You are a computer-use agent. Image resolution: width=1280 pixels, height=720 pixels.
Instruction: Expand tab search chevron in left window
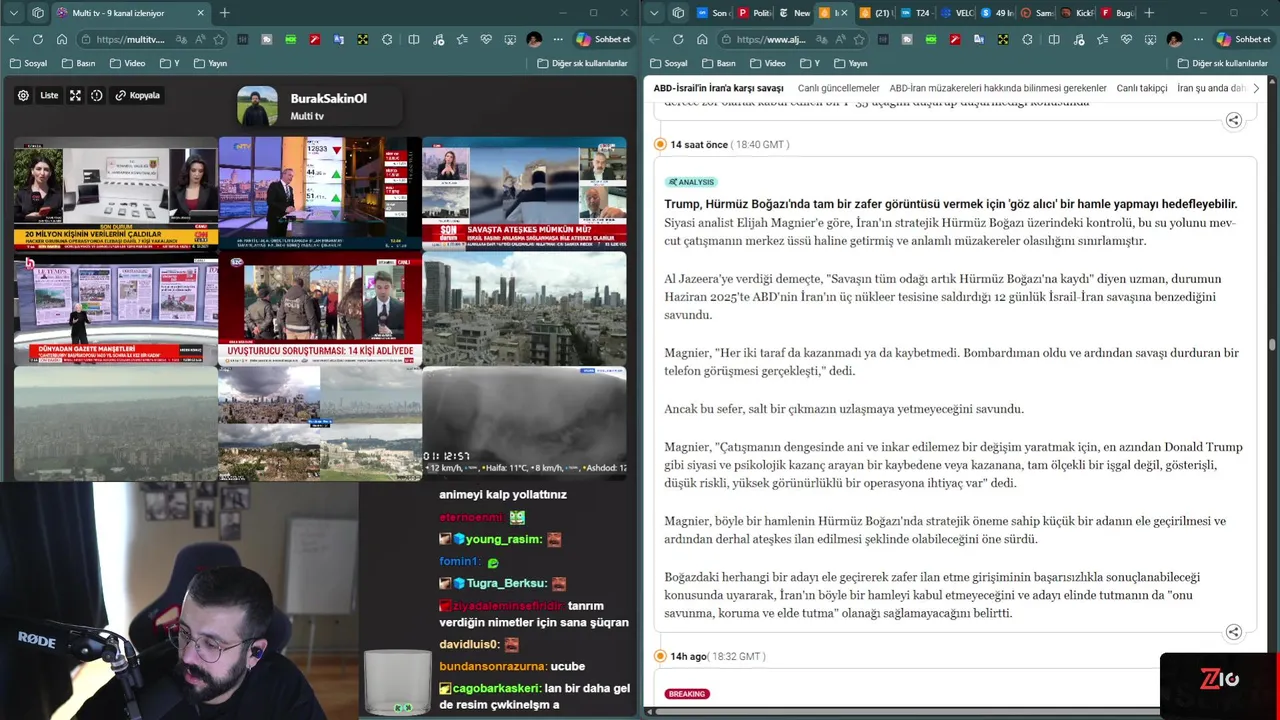pos(14,13)
